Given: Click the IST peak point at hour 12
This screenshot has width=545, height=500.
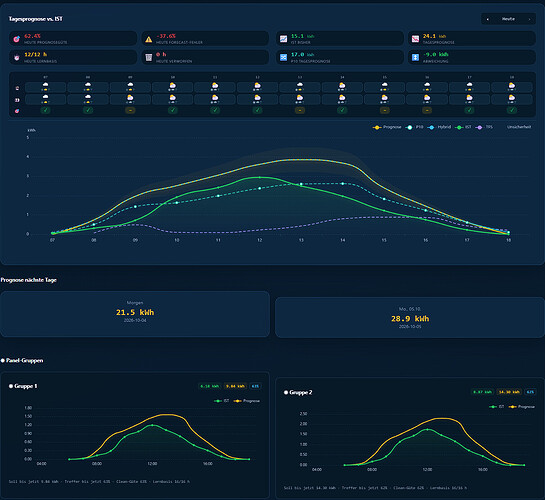Looking at the screenshot, I should point(260,178).
